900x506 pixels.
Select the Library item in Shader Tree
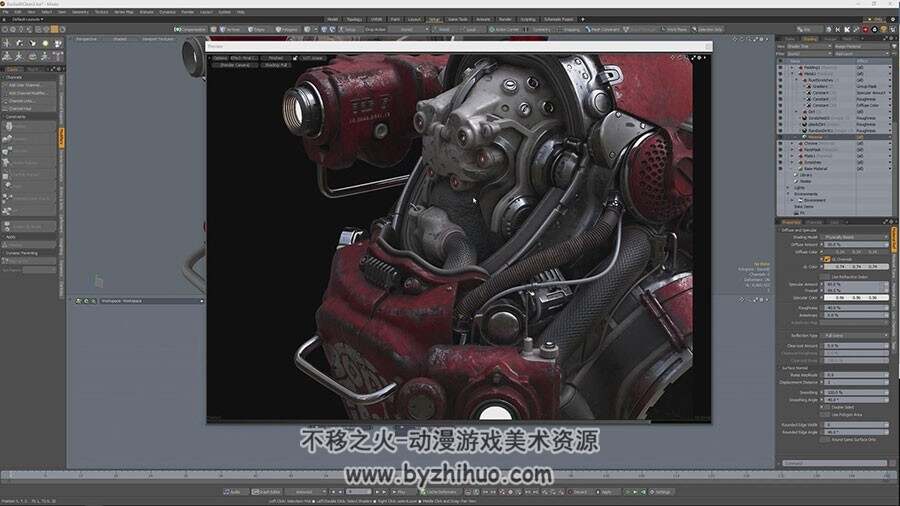coord(805,175)
